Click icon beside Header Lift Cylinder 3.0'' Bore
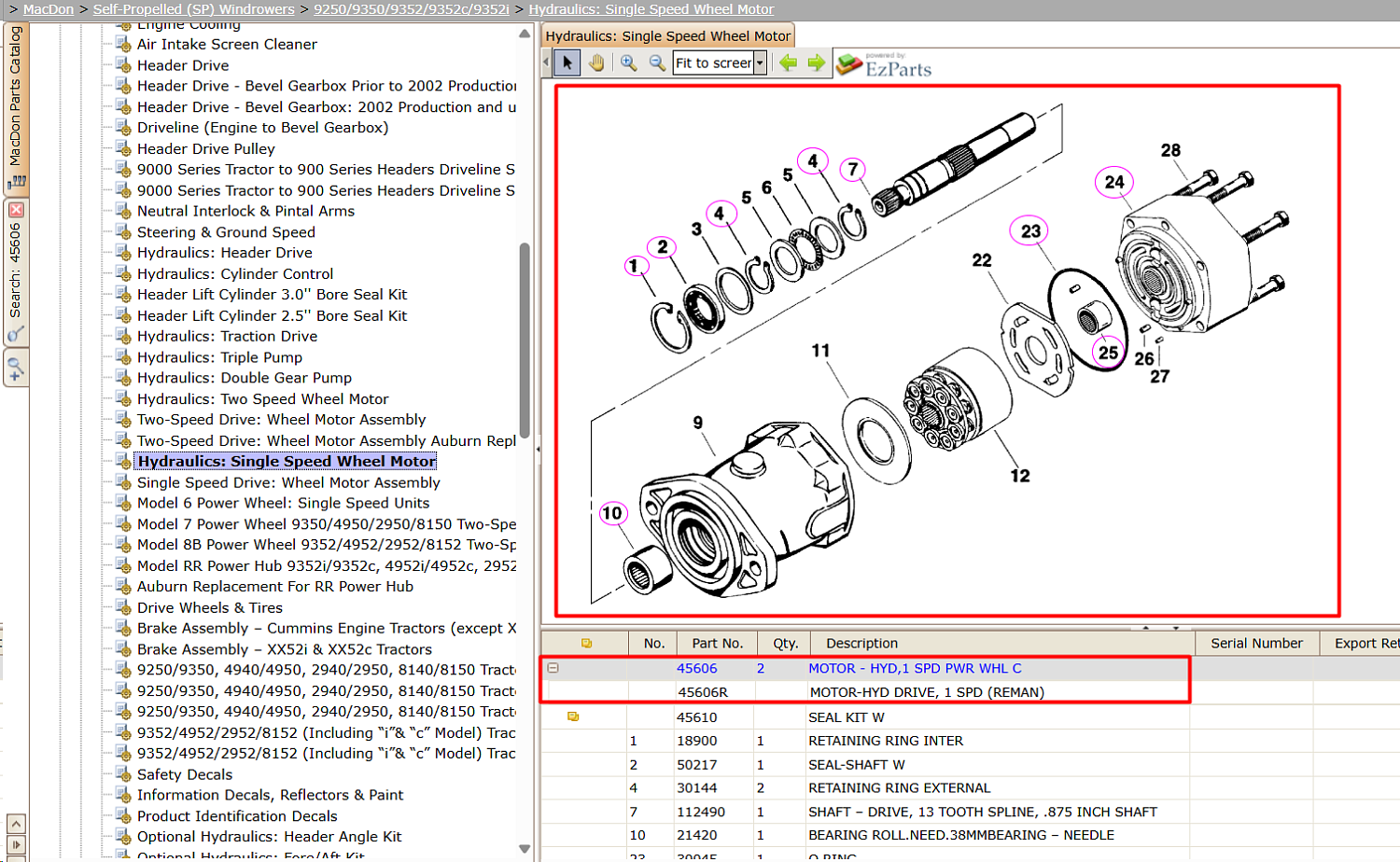 click(x=123, y=294)
